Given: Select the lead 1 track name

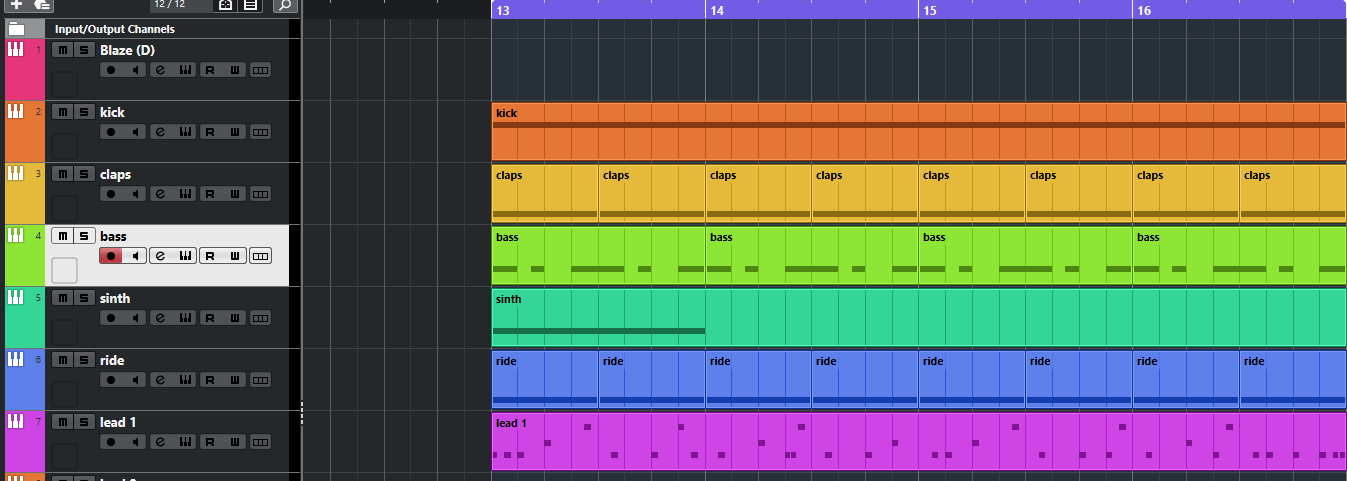Looking at the screenshot, I should pyautogui.click(x=117, y=422).
